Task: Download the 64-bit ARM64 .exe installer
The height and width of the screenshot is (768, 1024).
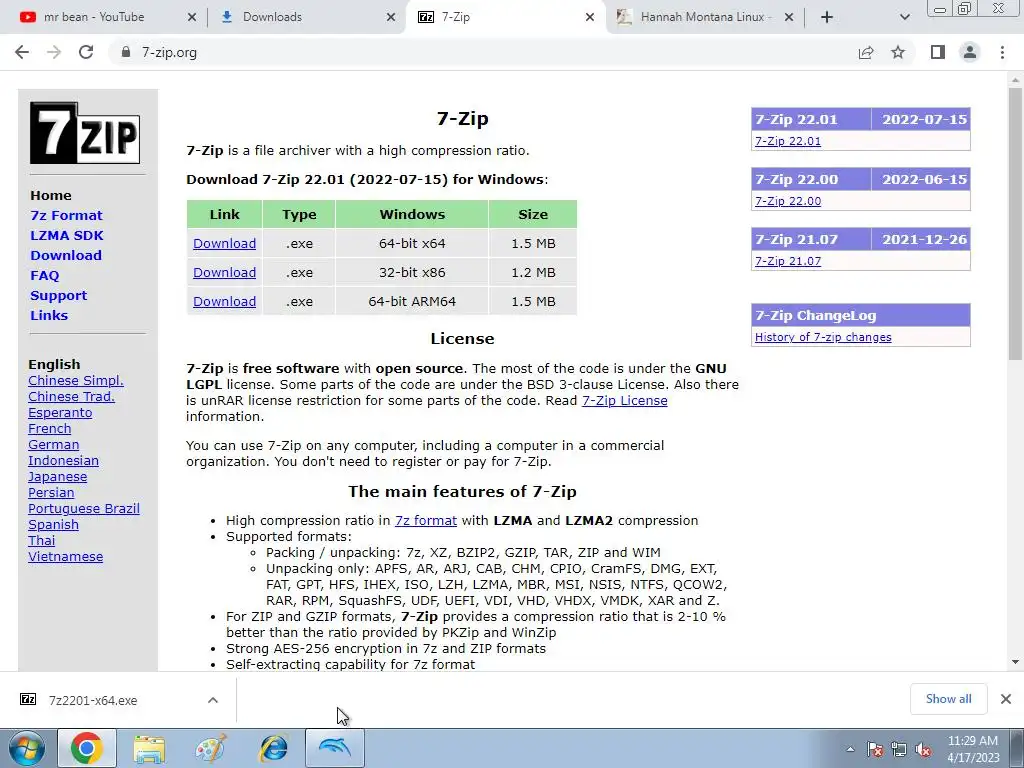Action: pyautogui.click(x=225, y=302)
